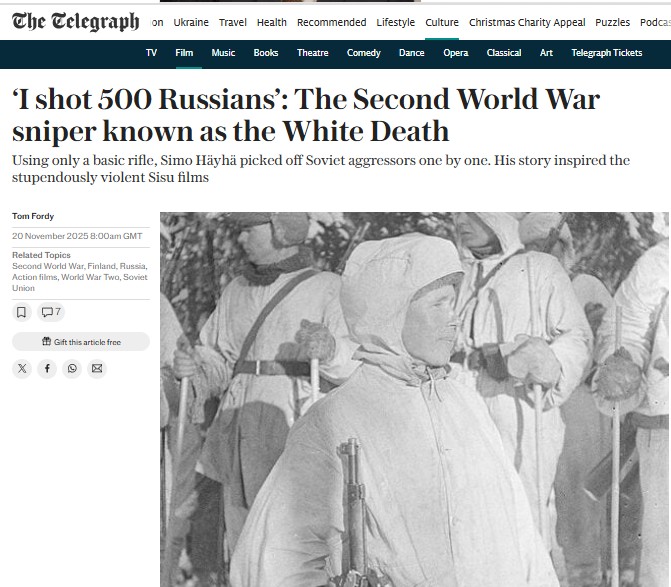Viewport: 671px width, 587px height.
Task: Select the TV subsection tab
Action: point(151,53)
